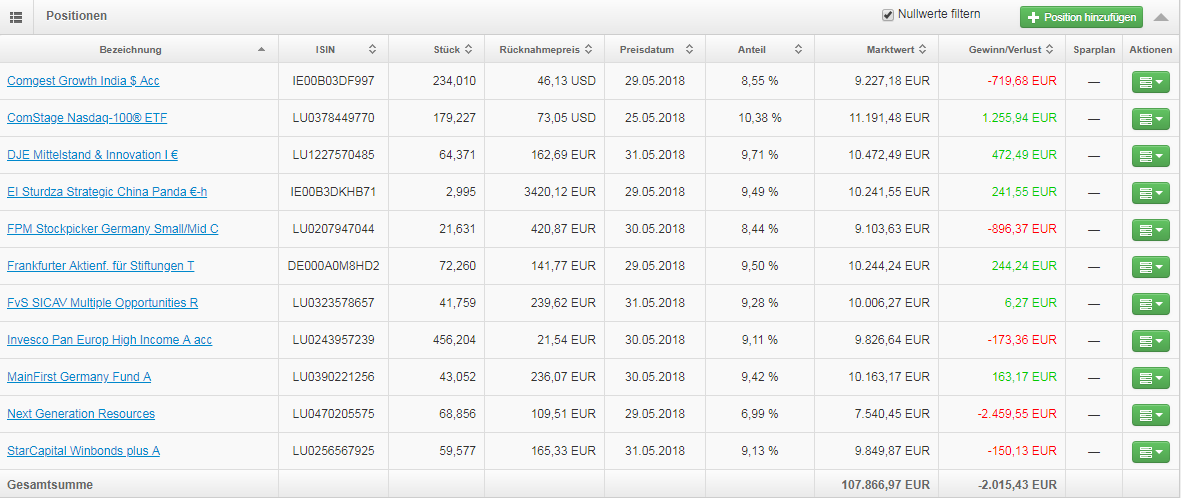Viewport: 1181px width, 498px height.
Task: Open actions dropdown for DJE Mittelstand & Innovation
Action: (x=1150, y=156)
